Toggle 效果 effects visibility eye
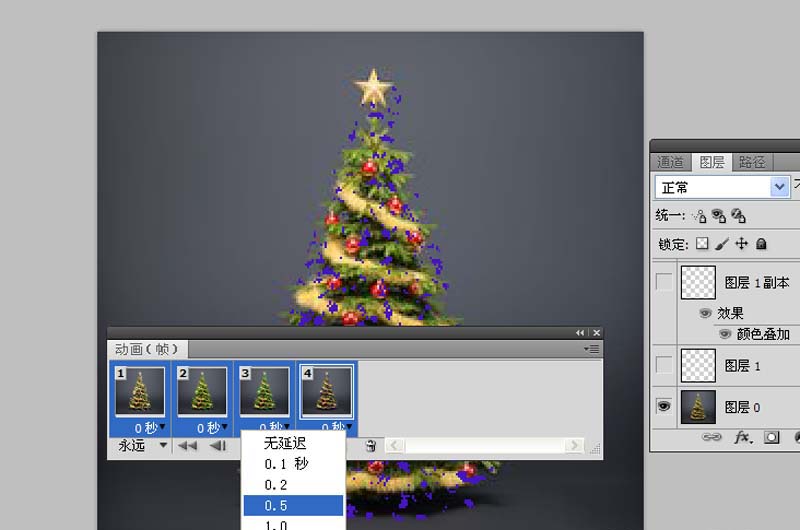 point(705,313)
